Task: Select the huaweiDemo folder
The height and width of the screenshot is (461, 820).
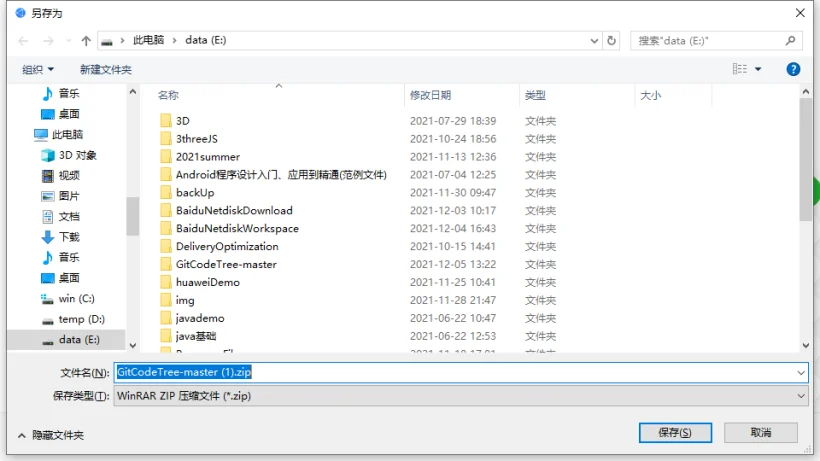Action: pos(200,282)
